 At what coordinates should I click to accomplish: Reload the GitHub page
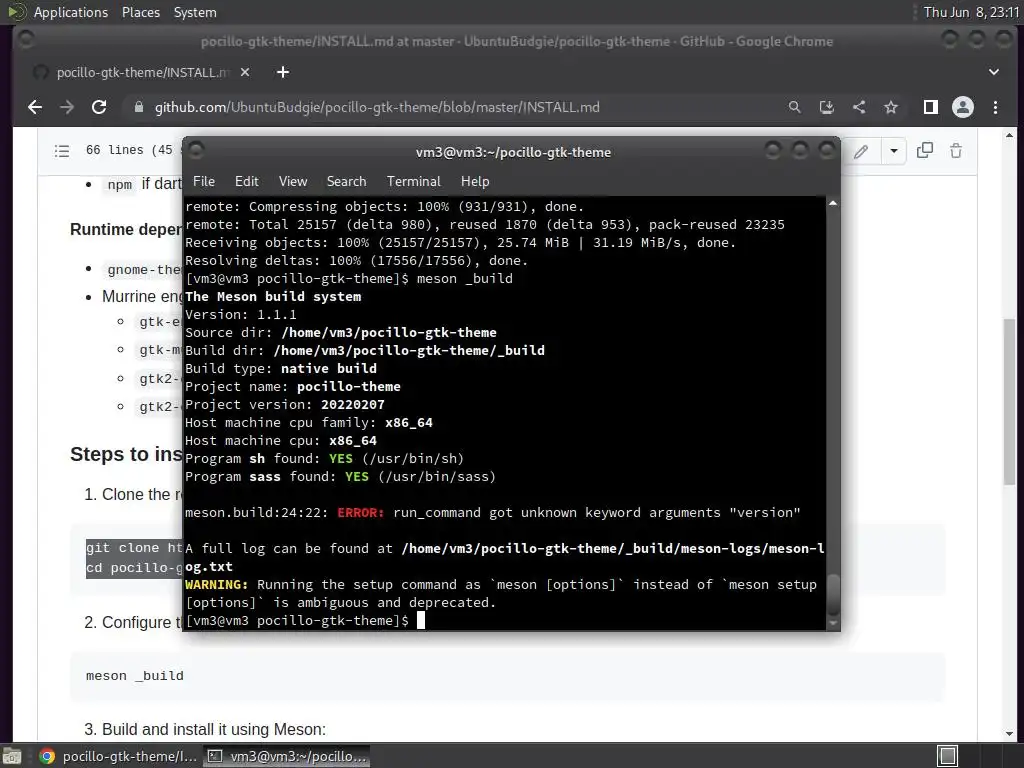click(x=99, y=107)
